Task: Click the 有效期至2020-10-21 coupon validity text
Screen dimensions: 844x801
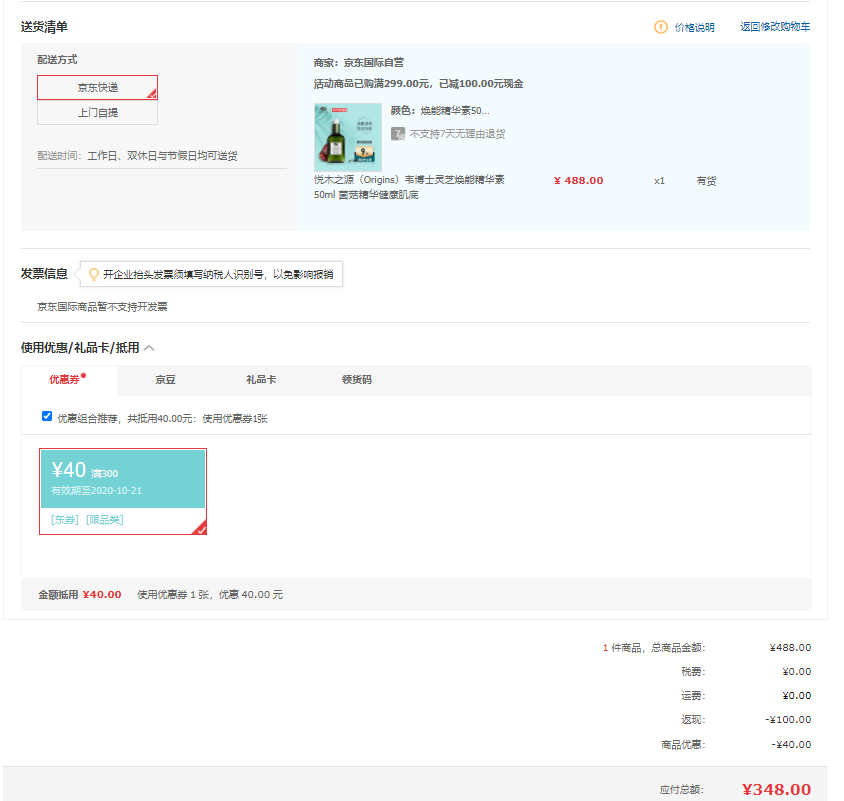Action: 96,490
